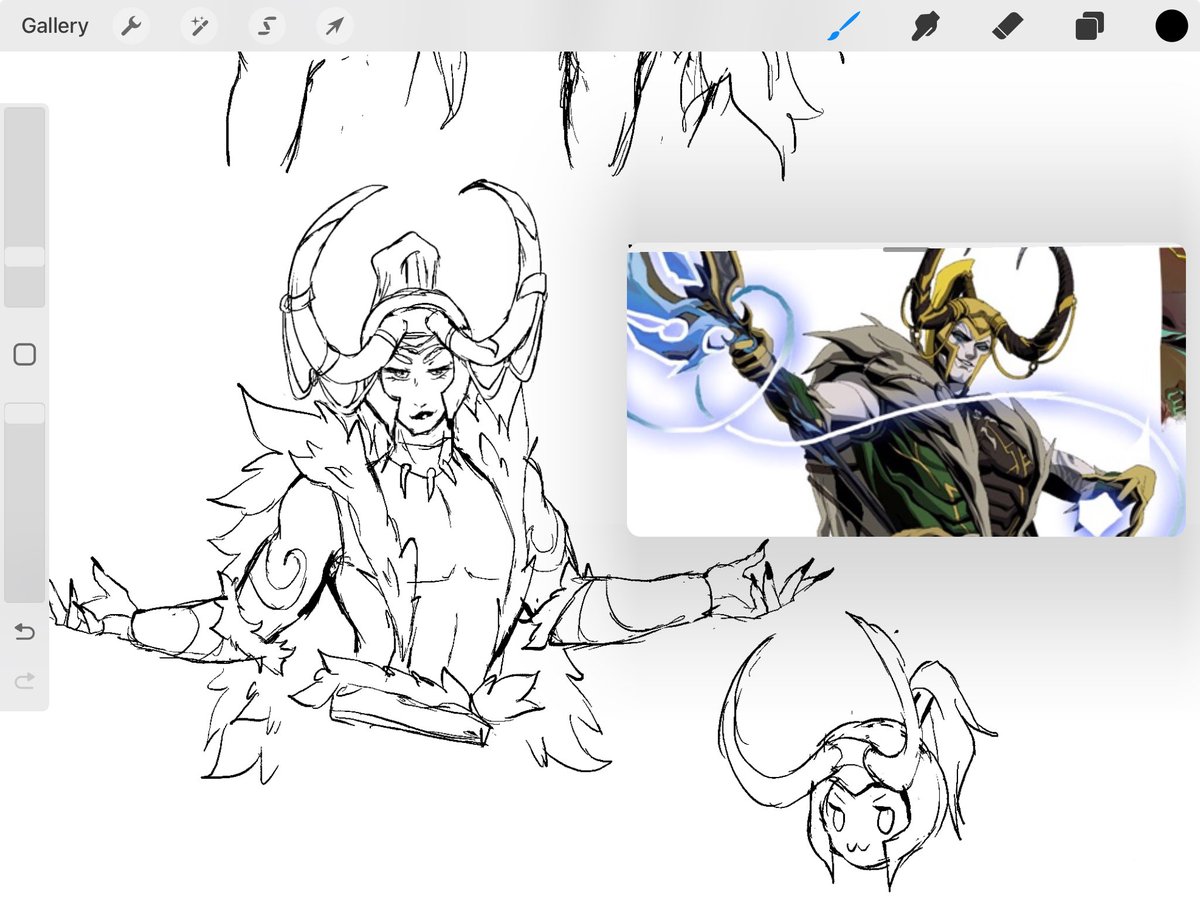Tap the reference image of the horned character
Viewport: 1200px width, 900px height.
tap(906, 393)
